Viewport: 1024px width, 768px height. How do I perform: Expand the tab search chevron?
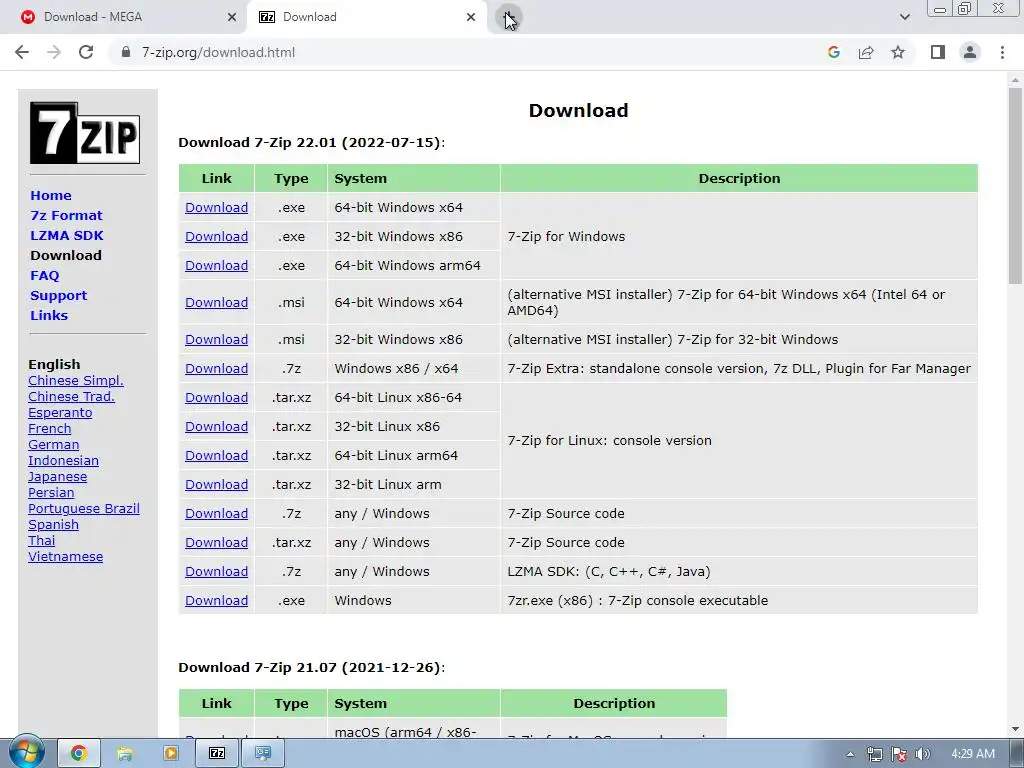pyautogui.click(x=904, y=17)
